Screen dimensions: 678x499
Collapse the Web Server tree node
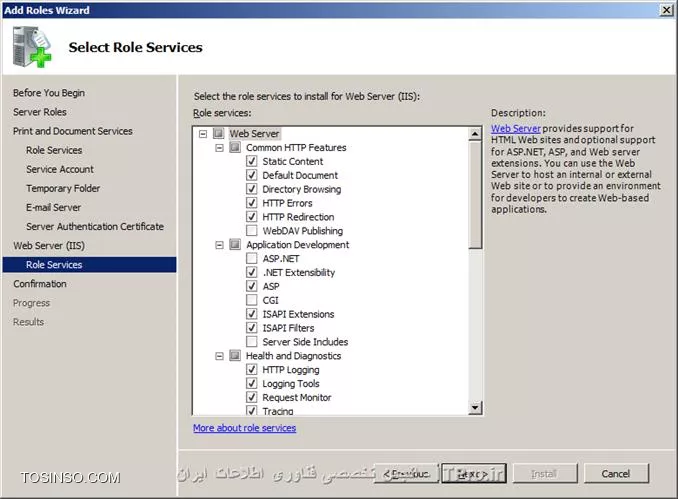click(x=203, y=134)
